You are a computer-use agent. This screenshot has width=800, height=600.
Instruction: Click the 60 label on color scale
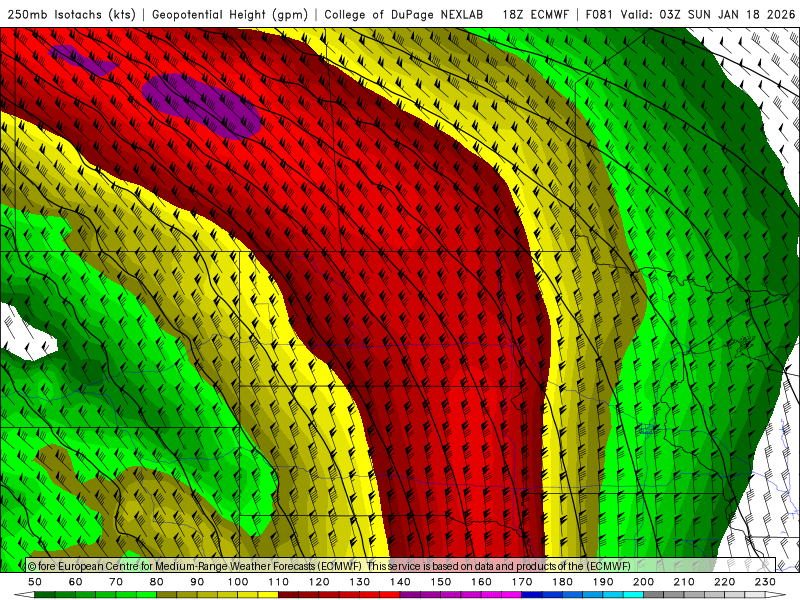tap(76, 582)
